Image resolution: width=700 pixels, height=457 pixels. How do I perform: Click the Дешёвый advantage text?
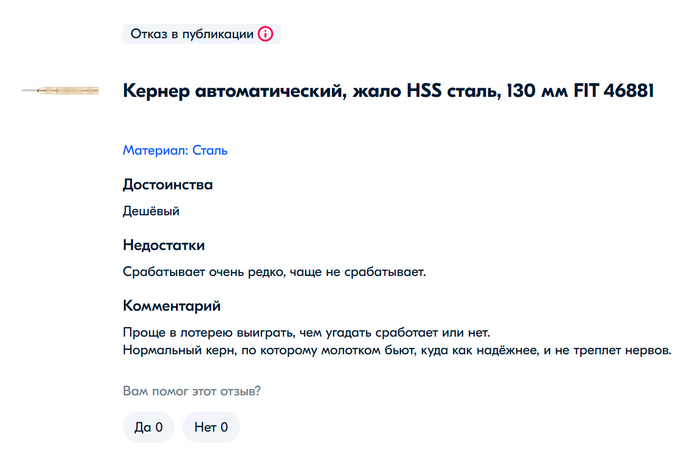(150, 211)
